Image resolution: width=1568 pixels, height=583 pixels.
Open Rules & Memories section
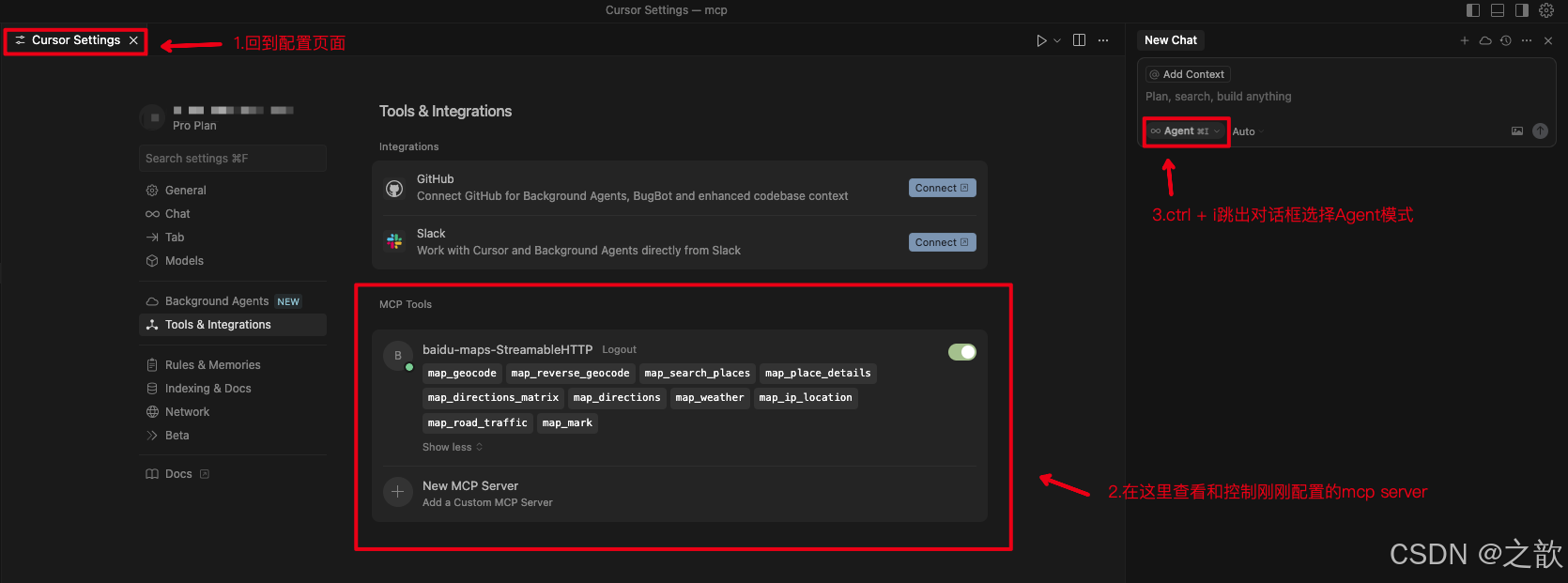click(x=233, y=365)
